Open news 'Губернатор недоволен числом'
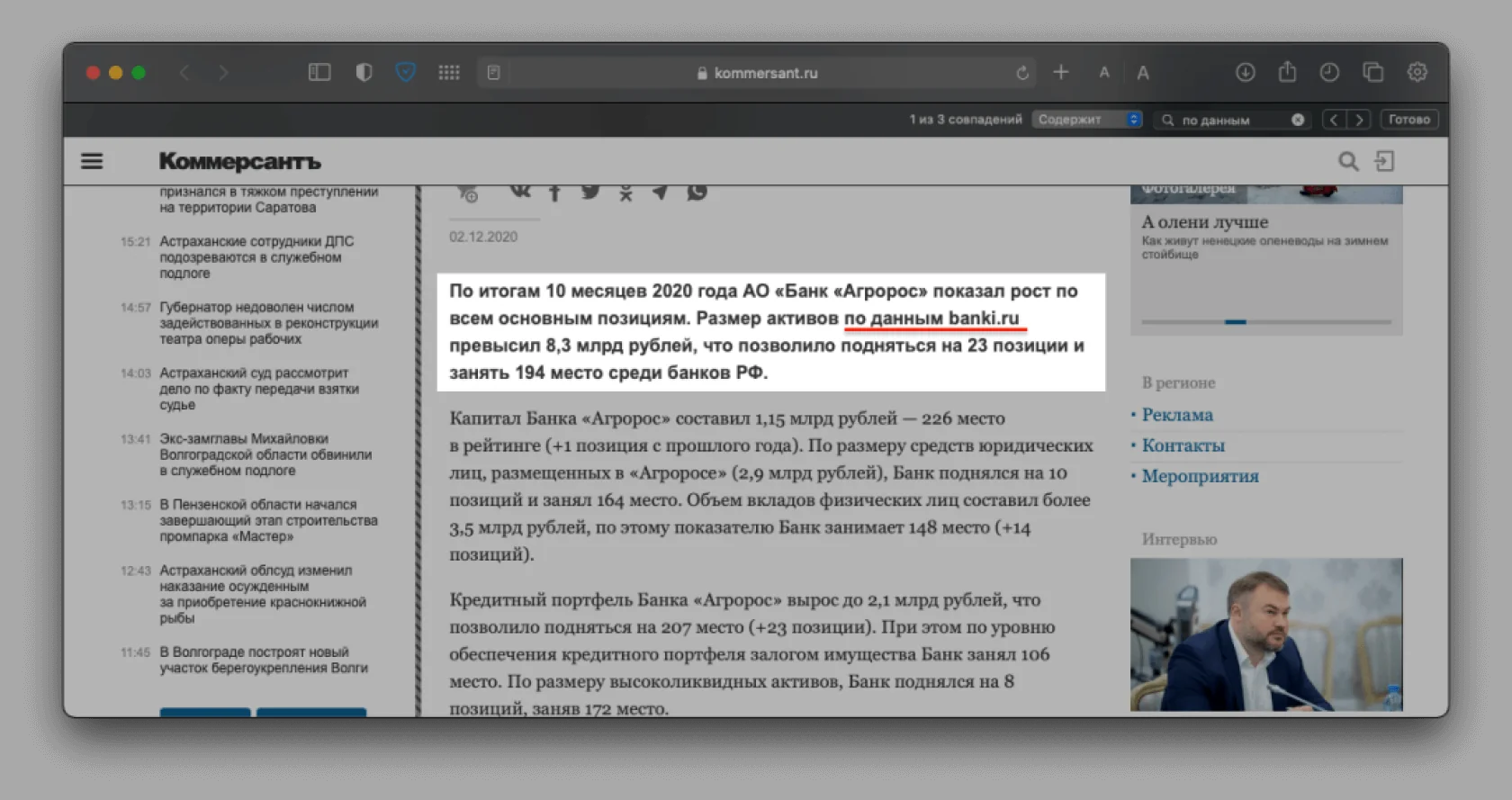This screenshot has width=1512, height=800. [x=268, y=323]
